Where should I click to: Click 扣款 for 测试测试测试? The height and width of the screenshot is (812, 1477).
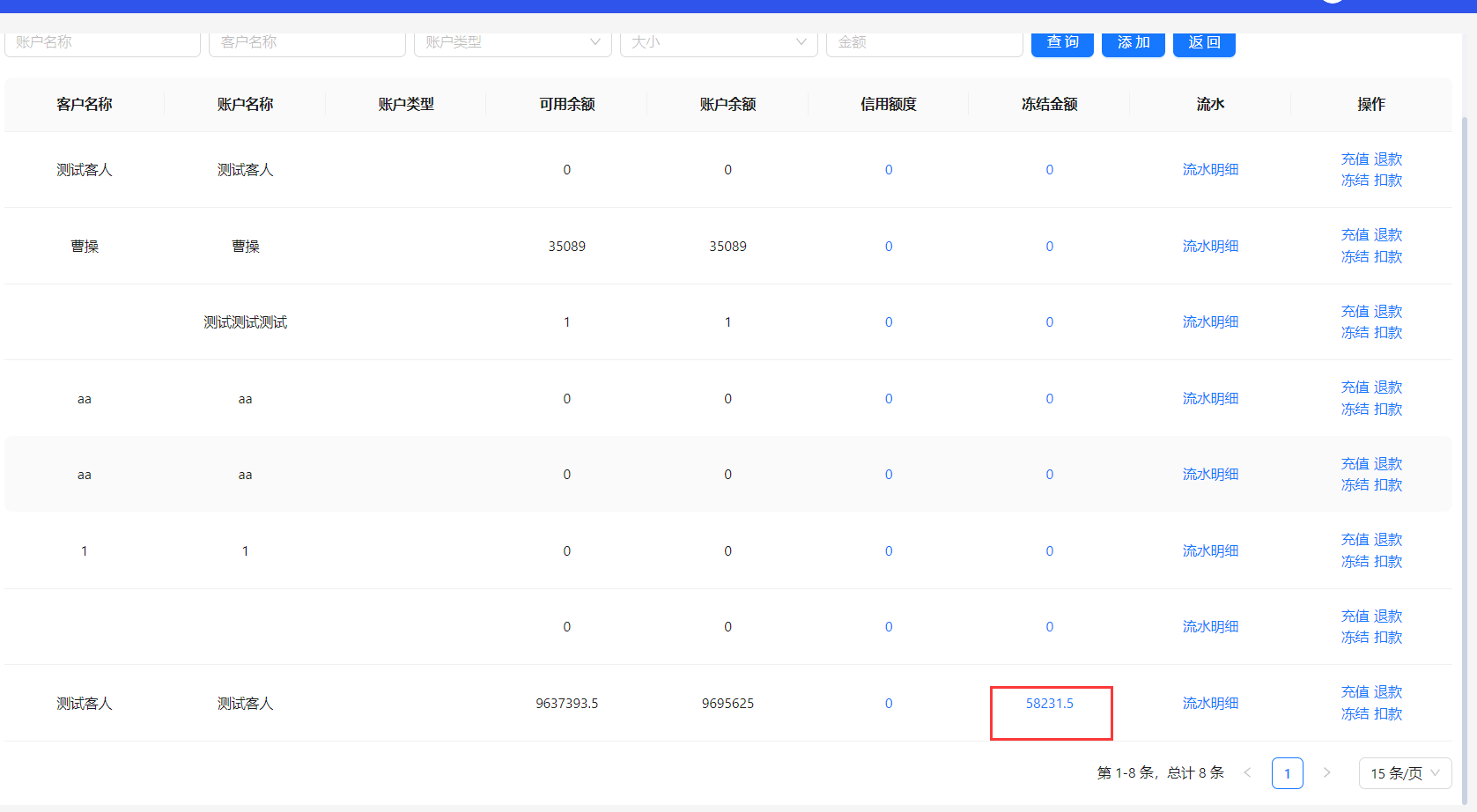click(x=1388, y=333)
